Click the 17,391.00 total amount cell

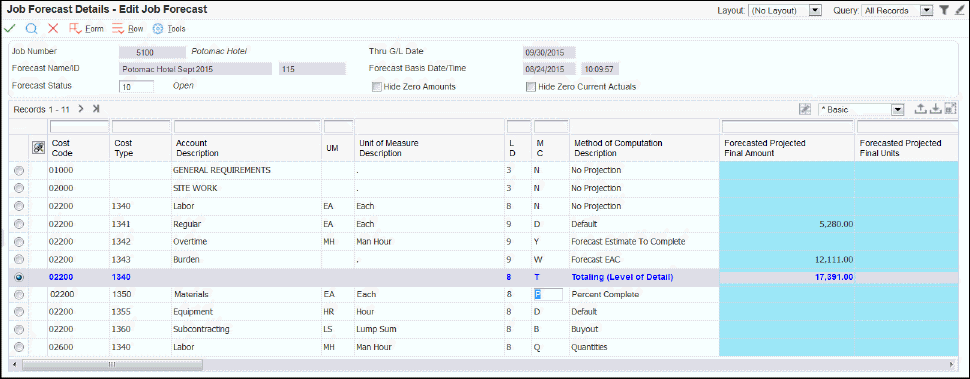[787, 278]
